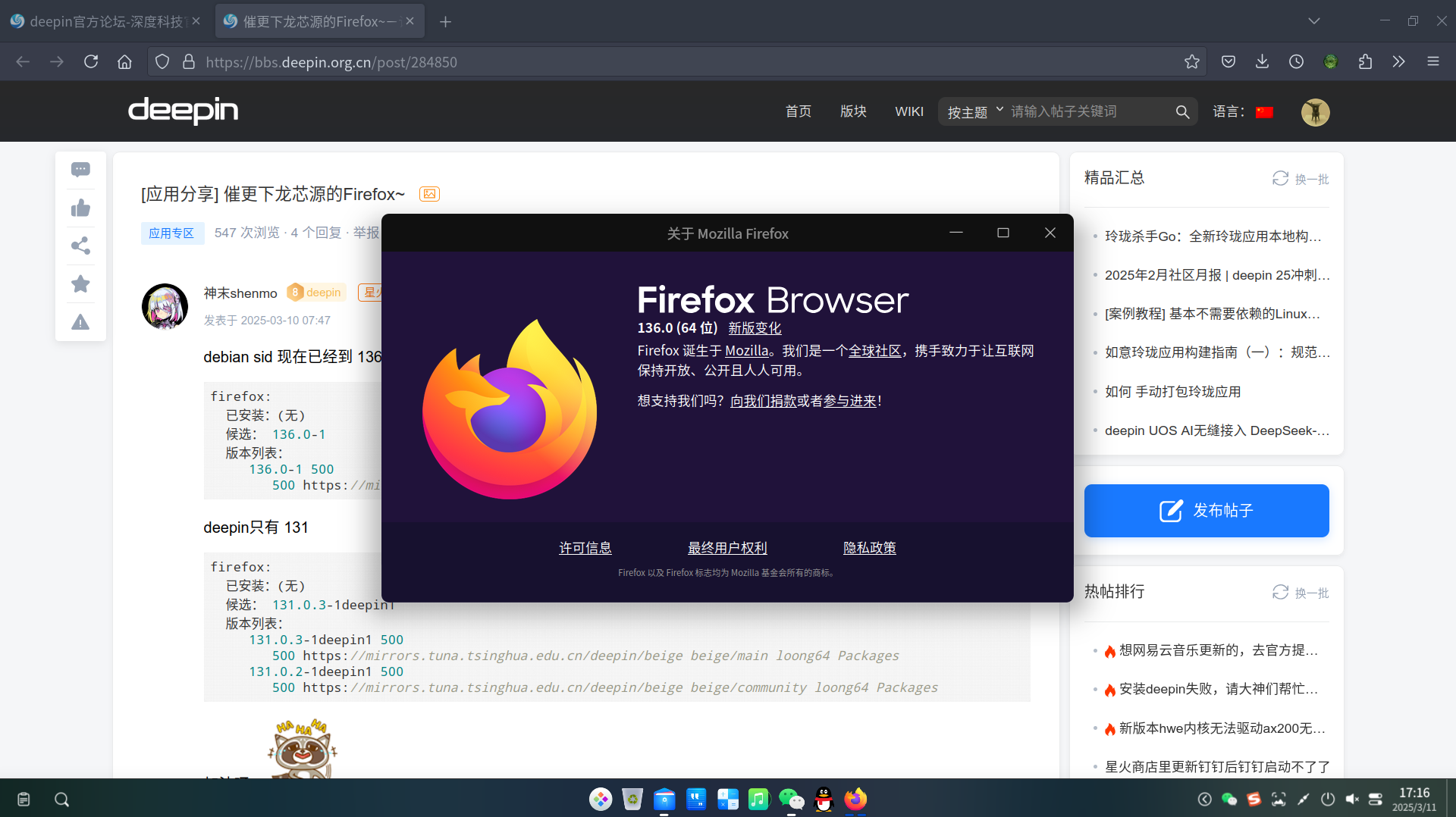Open WeChat from the dock
1456x817 pixels.
pos(791,799)
